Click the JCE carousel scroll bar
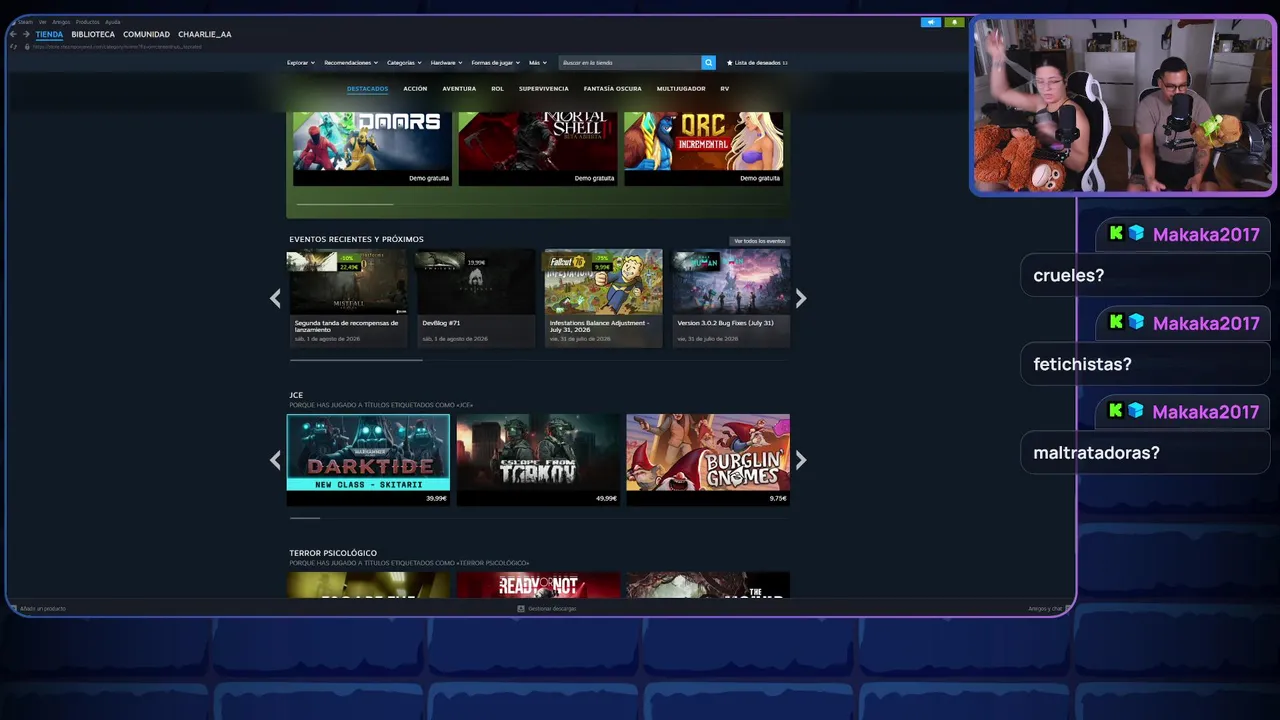1280x720 pixels. (305, 518)
